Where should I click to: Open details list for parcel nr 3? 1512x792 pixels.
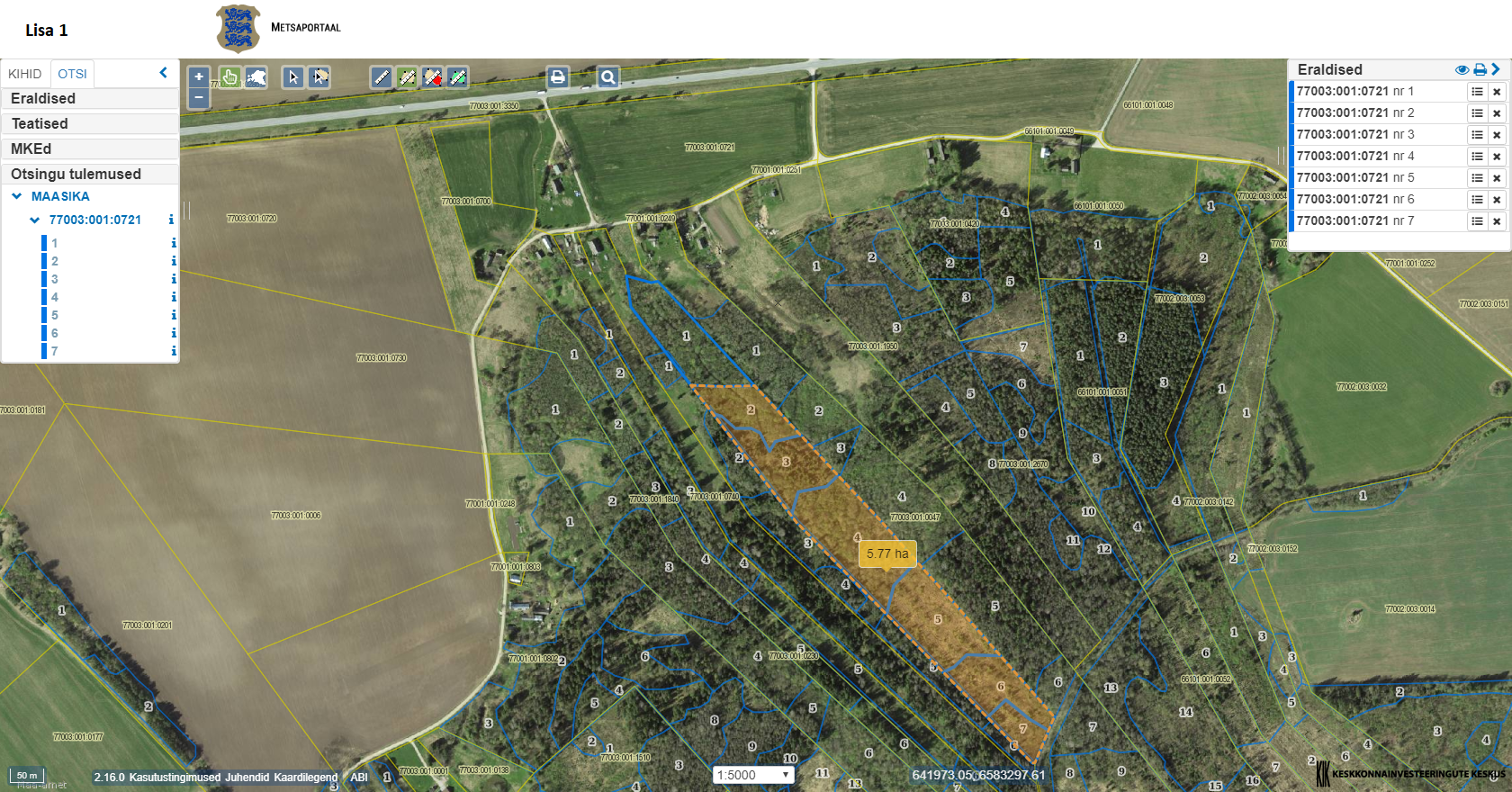[x=1477, y=135]
